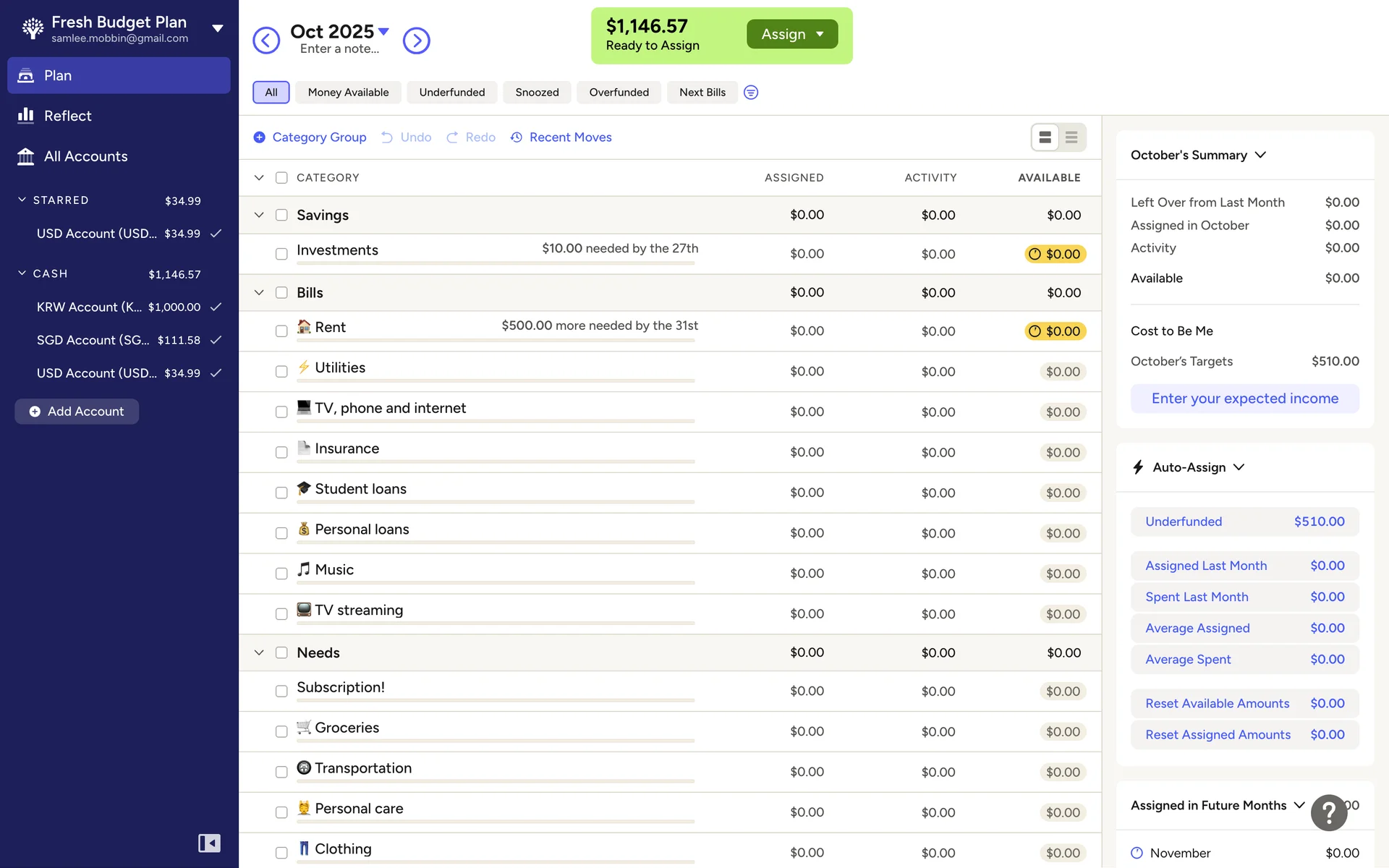1389x868 pixels.
Task: Open the filter views options icon
Action: 751,93
